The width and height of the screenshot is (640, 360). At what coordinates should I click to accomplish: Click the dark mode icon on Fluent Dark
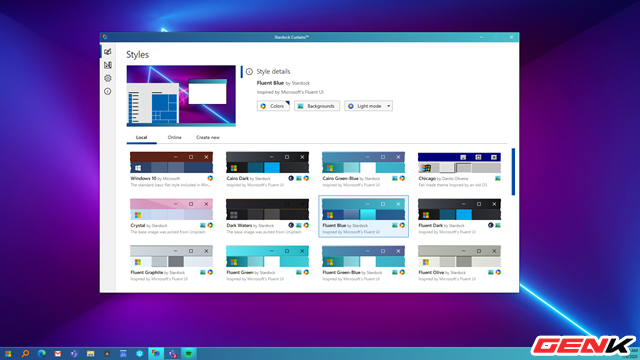491,225
